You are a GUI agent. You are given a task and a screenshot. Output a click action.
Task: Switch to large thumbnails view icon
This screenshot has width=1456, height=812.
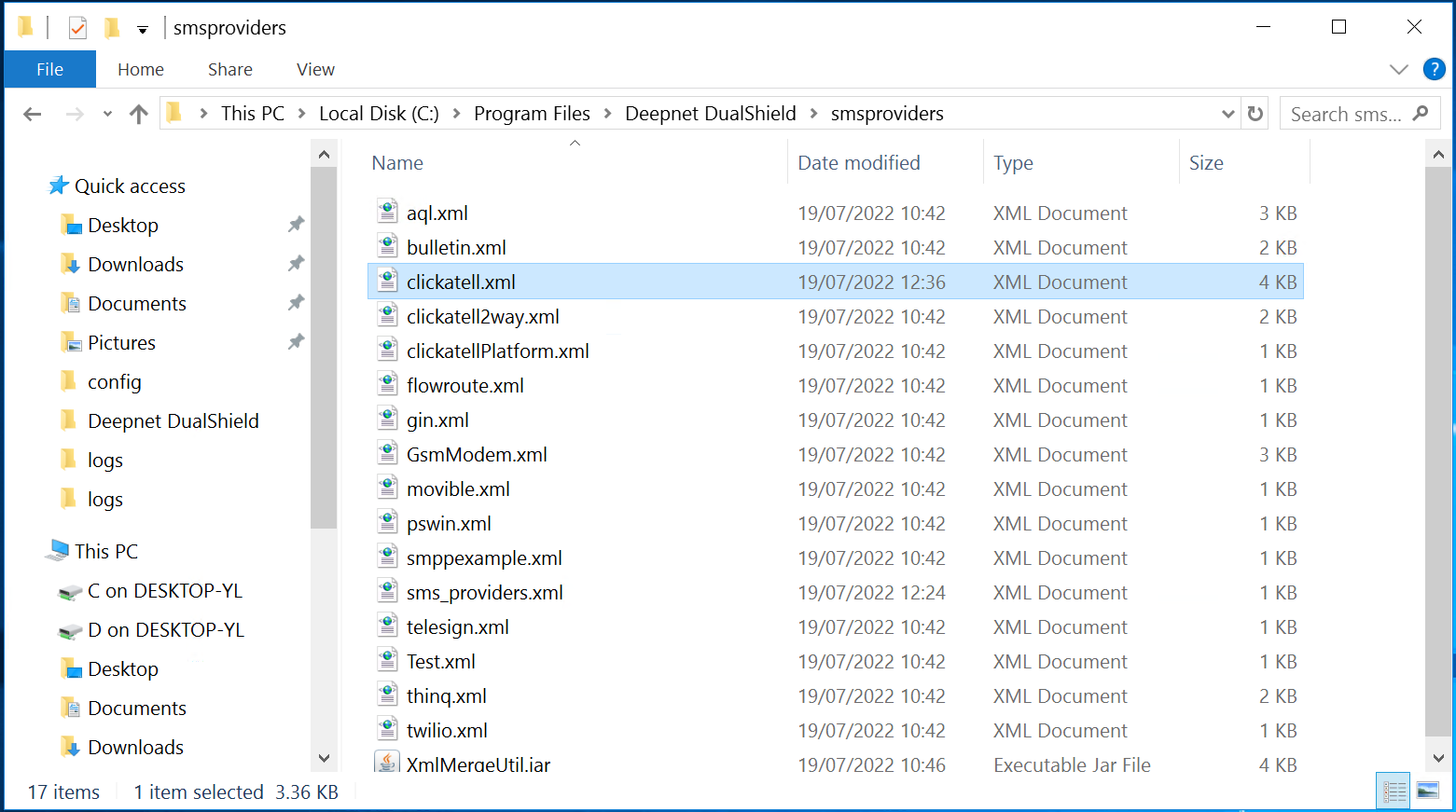pyautogui.click(x=1427, y=791)
